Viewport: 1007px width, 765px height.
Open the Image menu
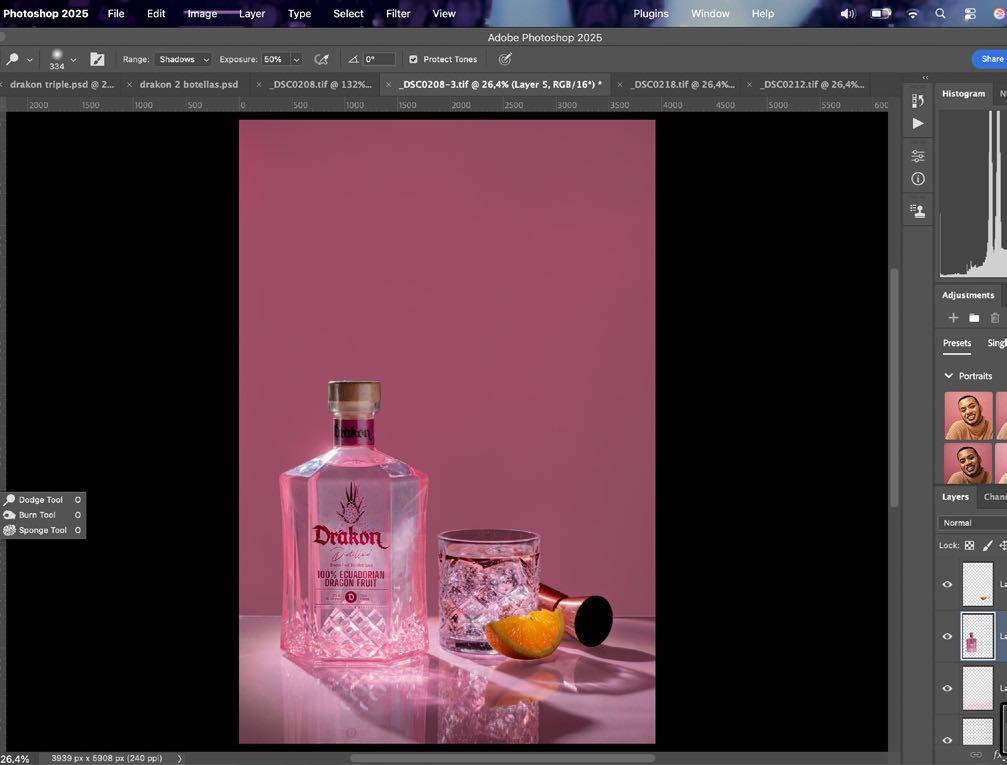click(202, 13)
